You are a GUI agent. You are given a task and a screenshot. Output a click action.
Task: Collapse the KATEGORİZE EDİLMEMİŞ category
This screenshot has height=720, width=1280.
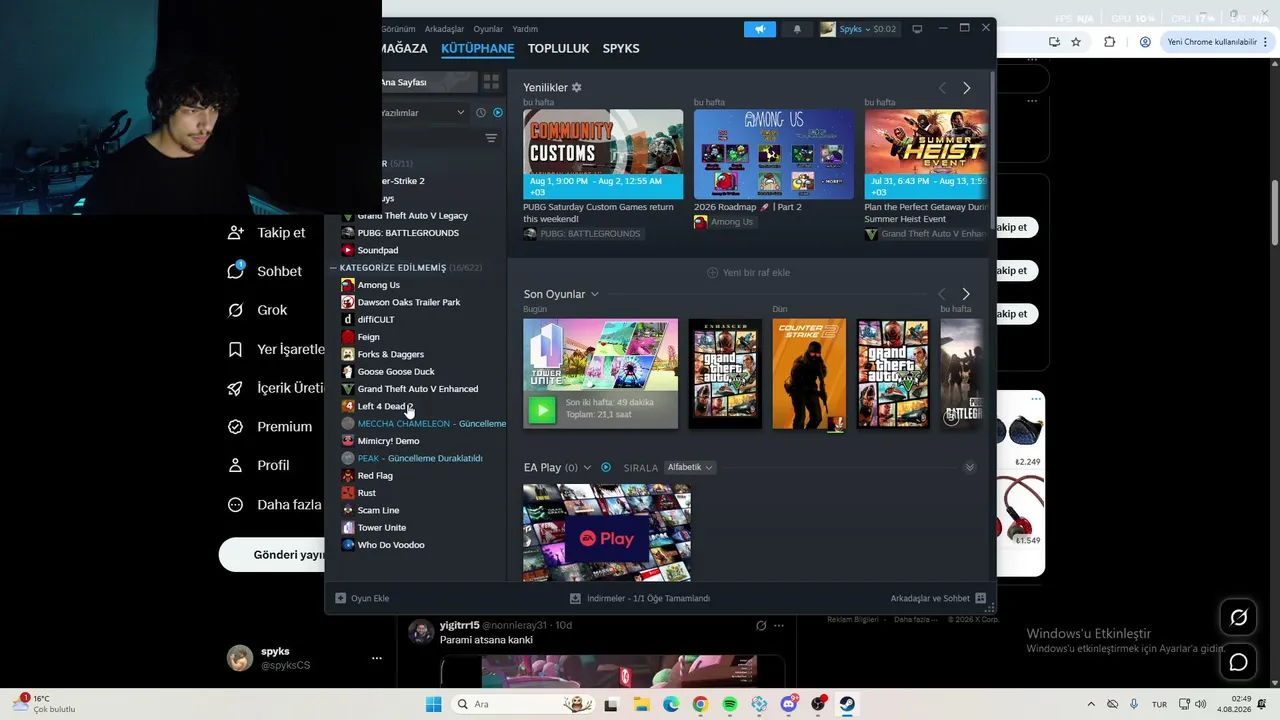tap(334, 268)
